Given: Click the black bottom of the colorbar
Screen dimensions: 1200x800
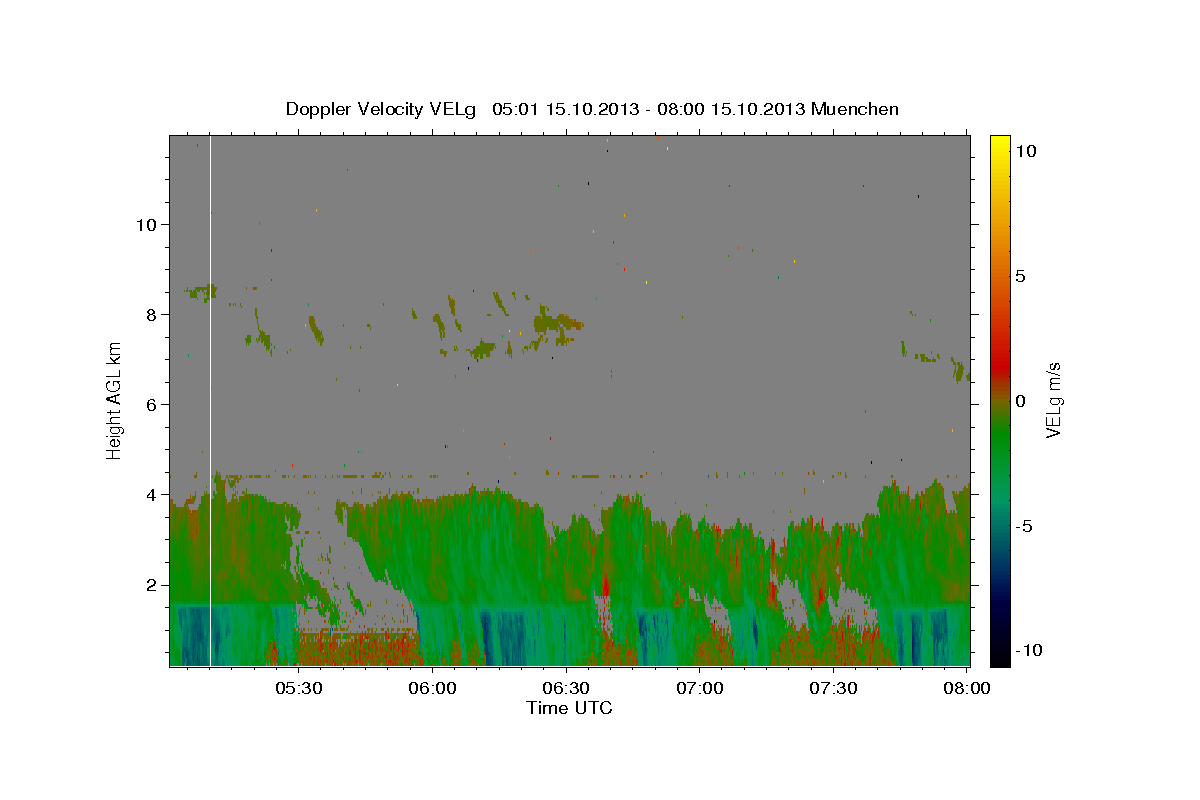Looking at the screenshot, I should [x=1000, y=661].
